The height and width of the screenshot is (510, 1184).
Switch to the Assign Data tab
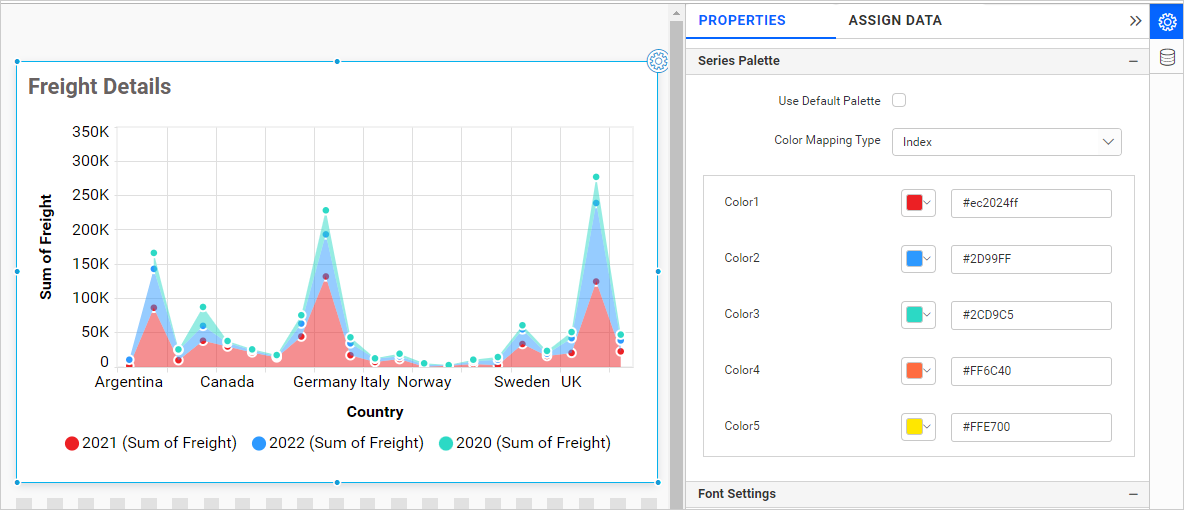pyautogui.click(x=895, y=20)
